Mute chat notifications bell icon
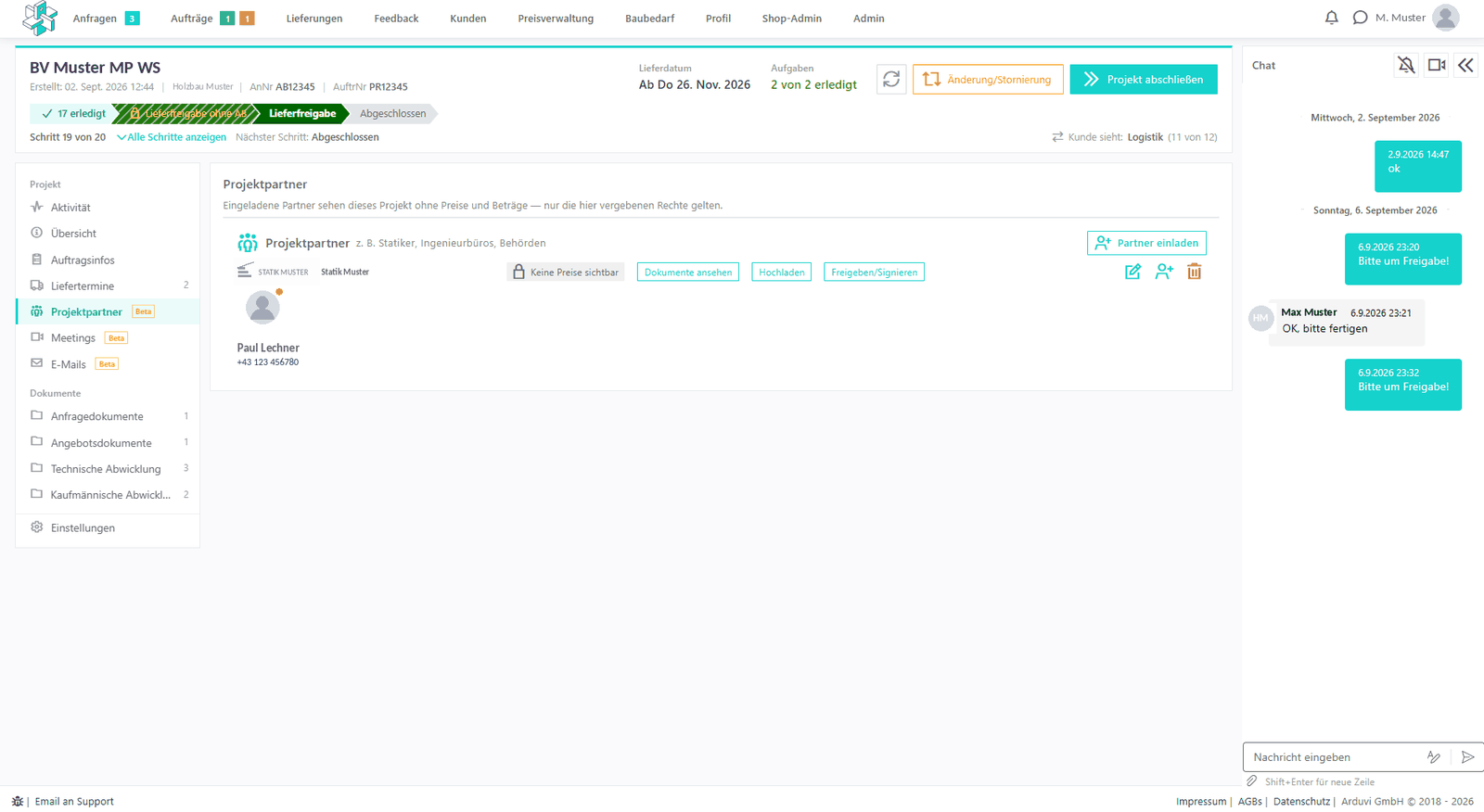The image size is (1484, 812). 1406,65
